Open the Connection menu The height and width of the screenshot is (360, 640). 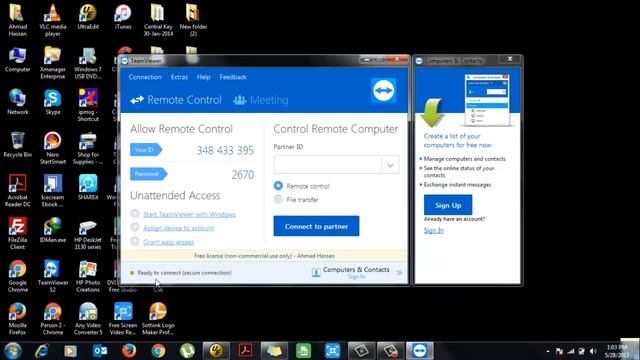[145, 77]
